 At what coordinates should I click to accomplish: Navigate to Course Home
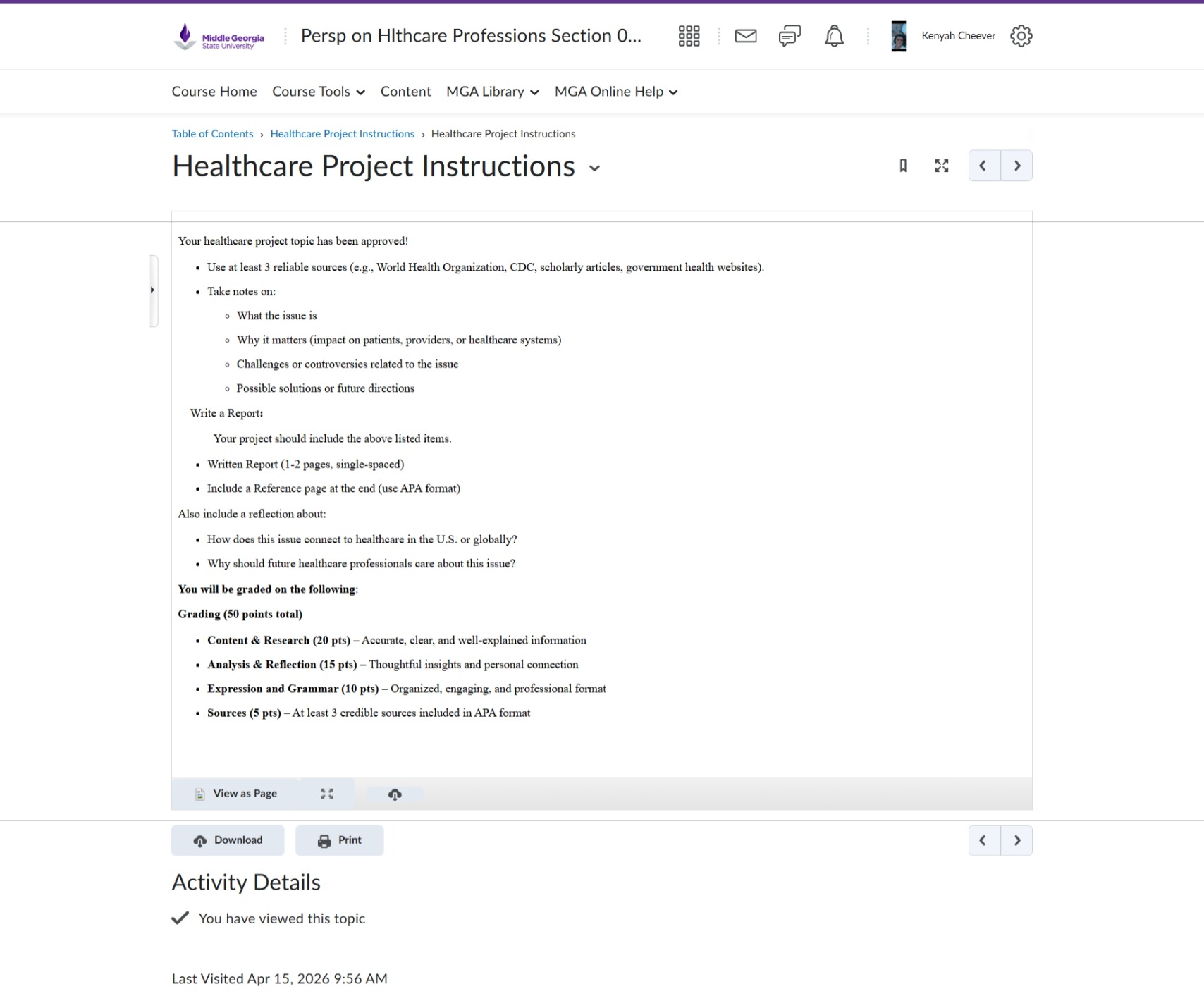214,92
